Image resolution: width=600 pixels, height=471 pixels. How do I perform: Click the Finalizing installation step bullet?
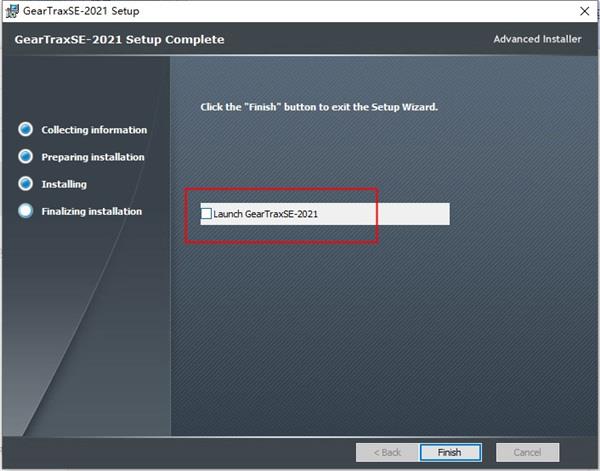coord(26,211)
